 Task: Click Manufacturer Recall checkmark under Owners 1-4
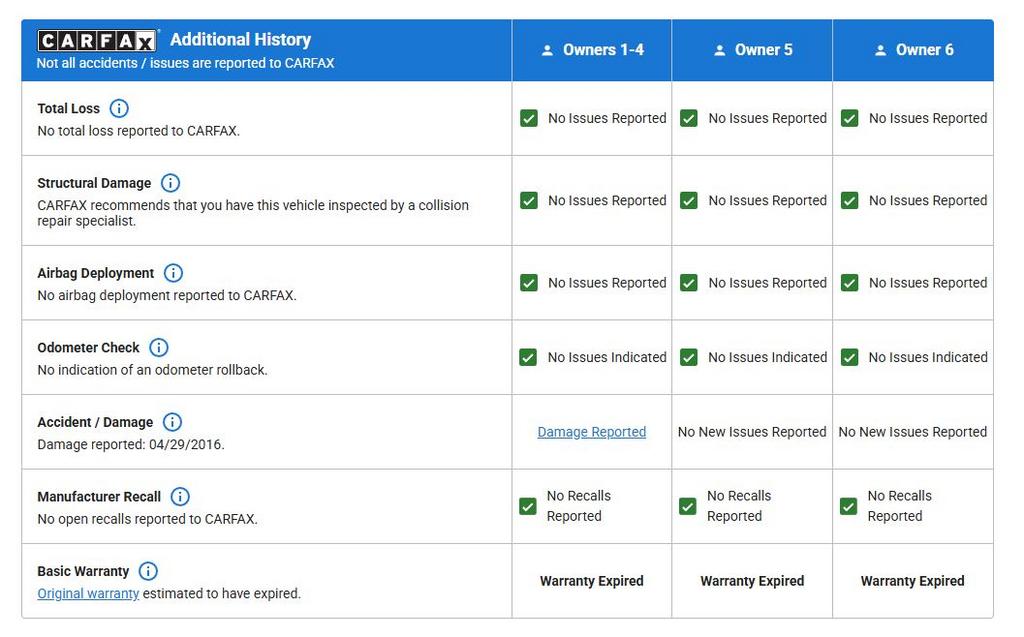coord(528,506)
